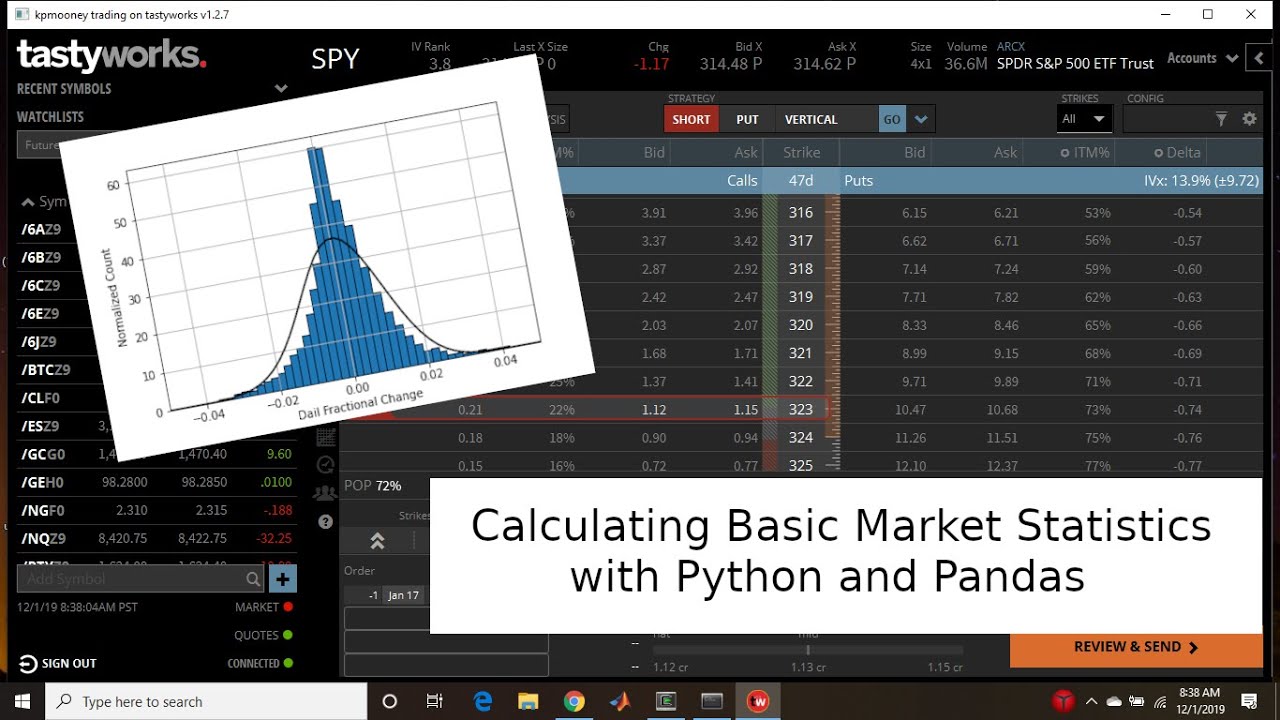Open Google Chrome from taskbar
Image resolution: width=1280 pixels, height=720 pixels.
pos(574,701)
